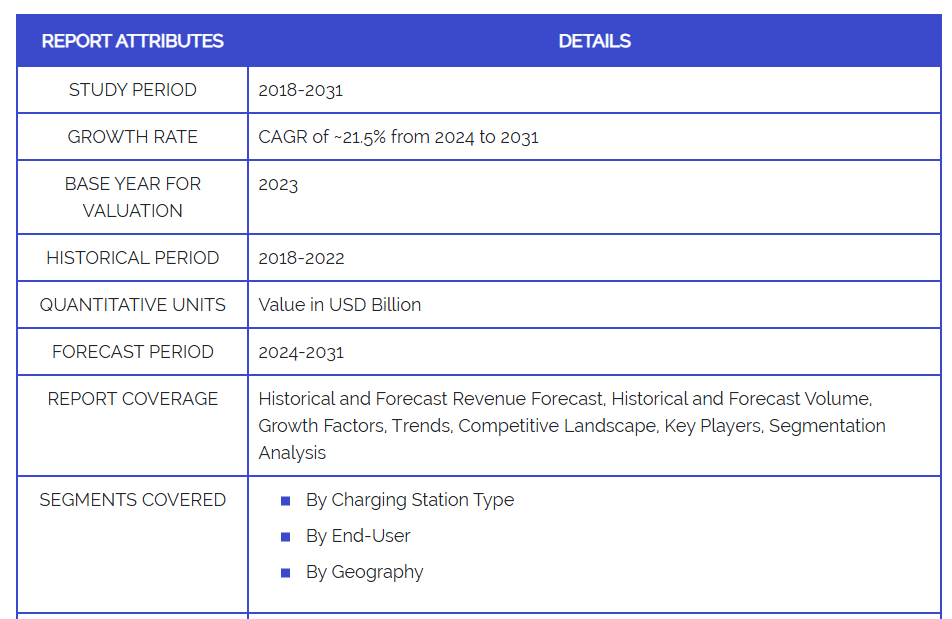
Task: Select the SEGMENTS COVERED row label
Action: click(x=132, y=500)
